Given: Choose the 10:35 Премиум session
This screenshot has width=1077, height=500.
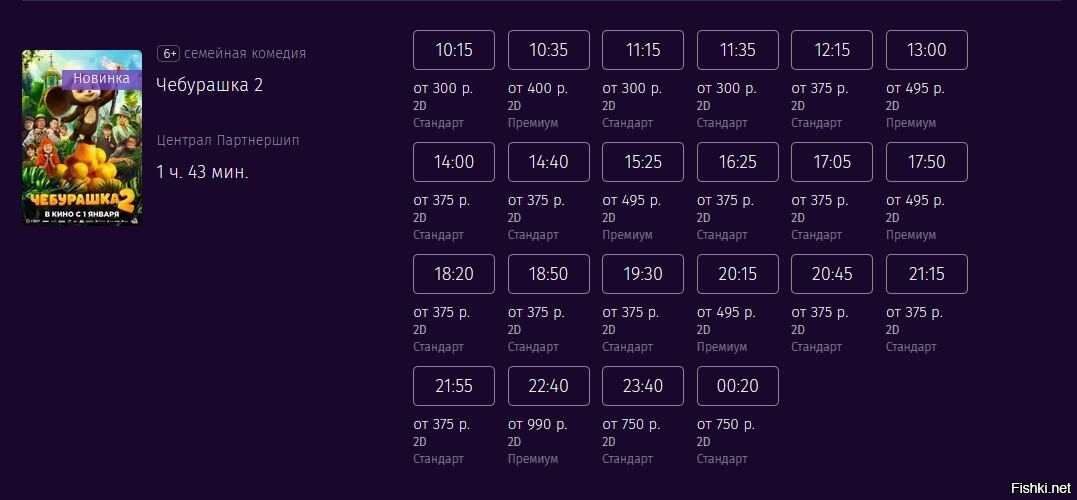Looking at the screenshot, I should (548, 50).
